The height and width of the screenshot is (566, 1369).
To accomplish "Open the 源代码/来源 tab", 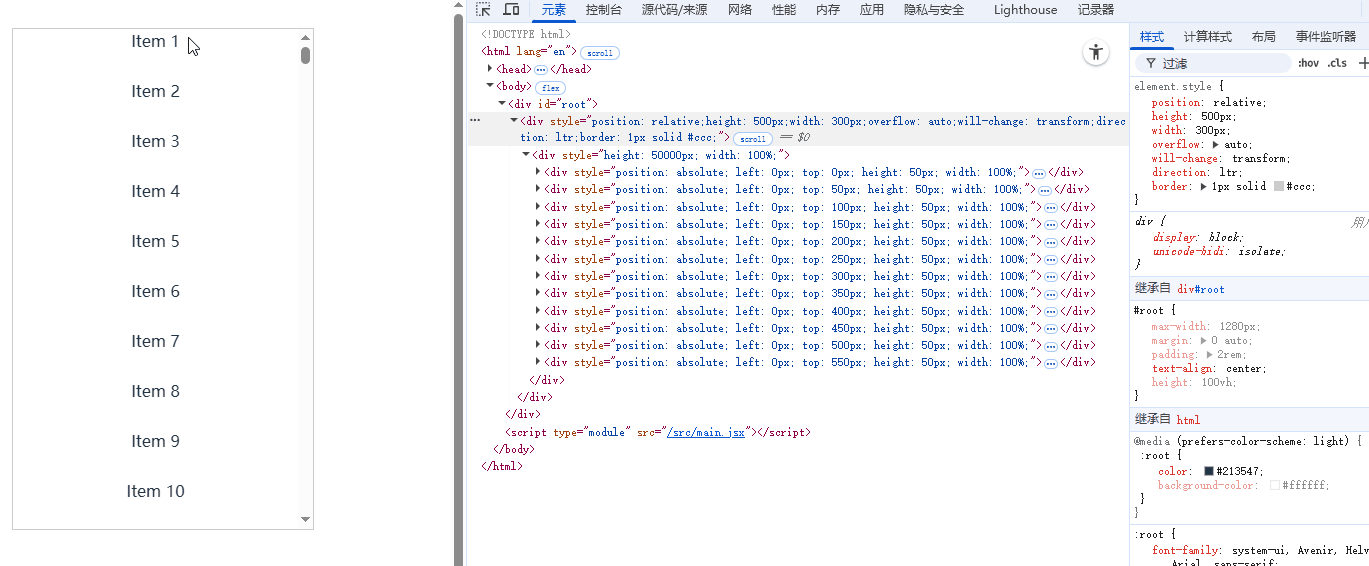I will [x=675, y=10].
